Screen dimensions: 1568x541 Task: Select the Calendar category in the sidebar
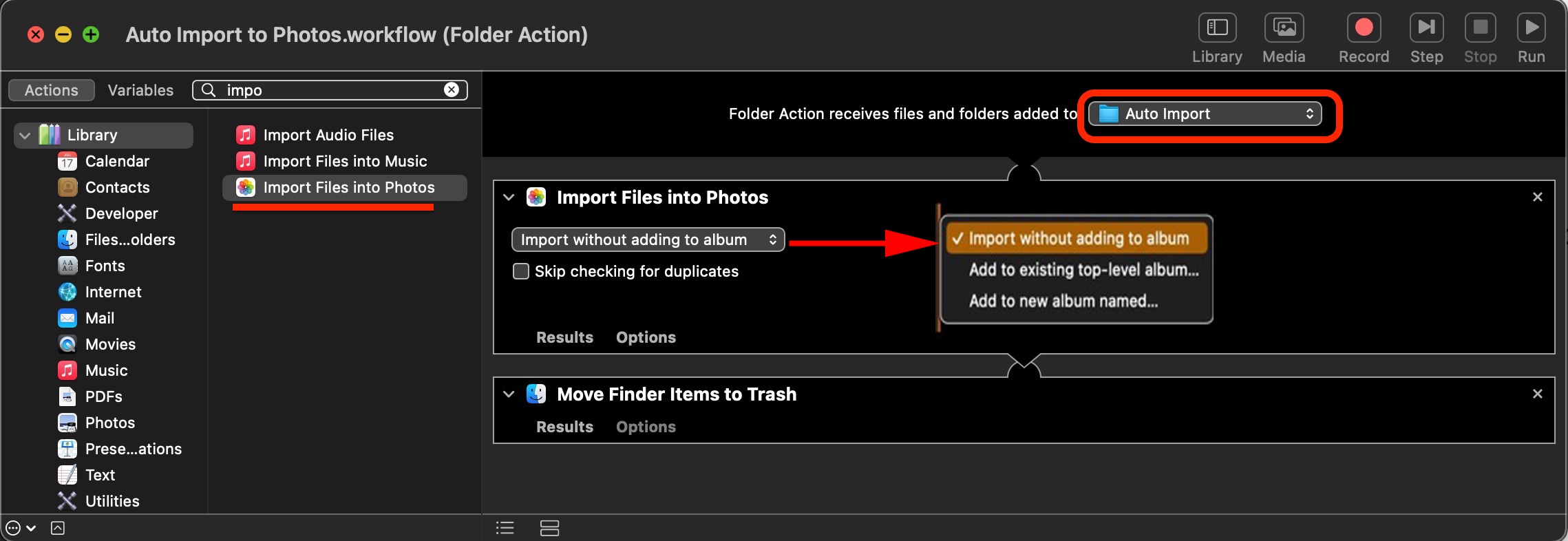pos(116,161)
